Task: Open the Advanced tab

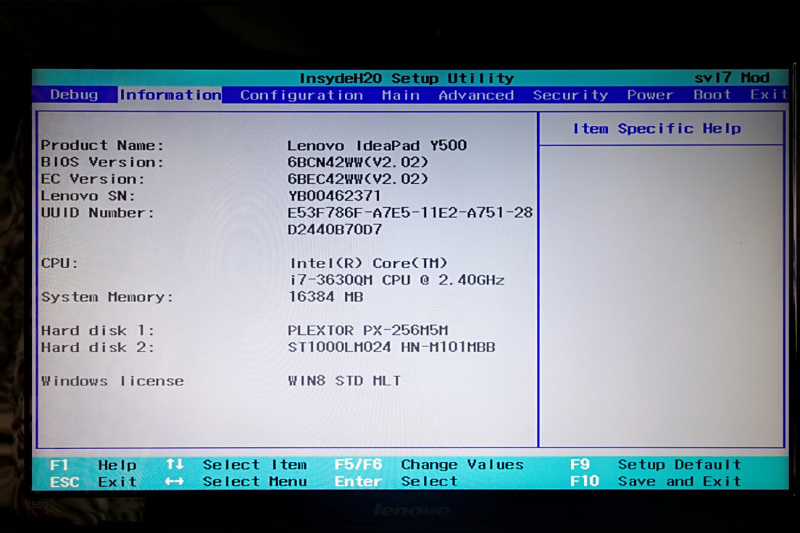Action: (476, 95)
